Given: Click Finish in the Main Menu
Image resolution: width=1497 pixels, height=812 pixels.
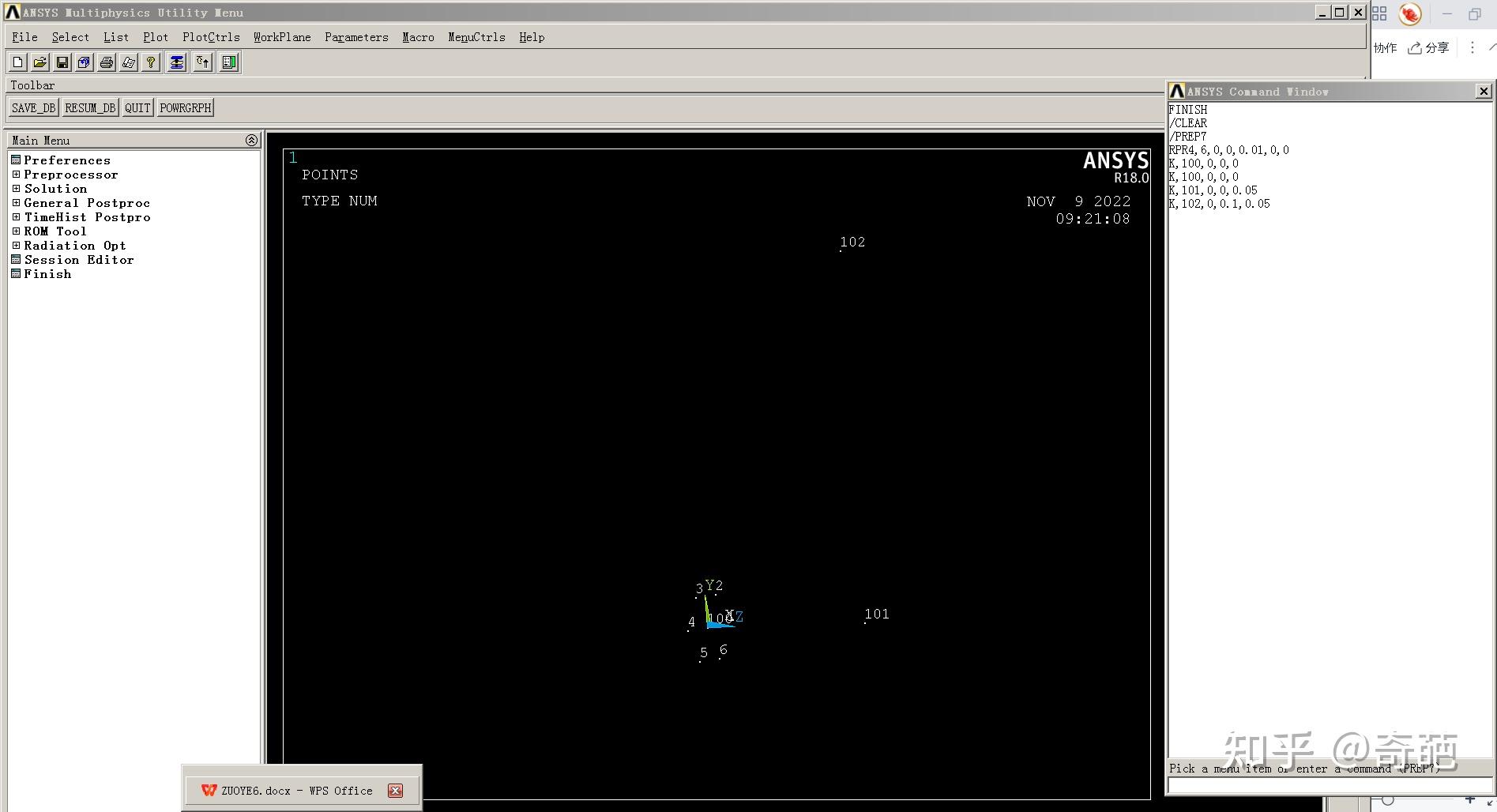Looking at the screenshot, I should click(x=47, y=274).
